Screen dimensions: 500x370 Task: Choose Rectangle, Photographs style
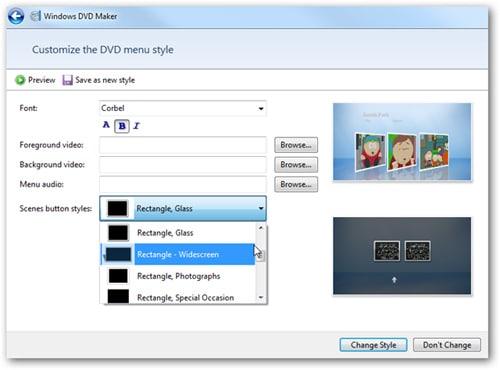point(178,276)
